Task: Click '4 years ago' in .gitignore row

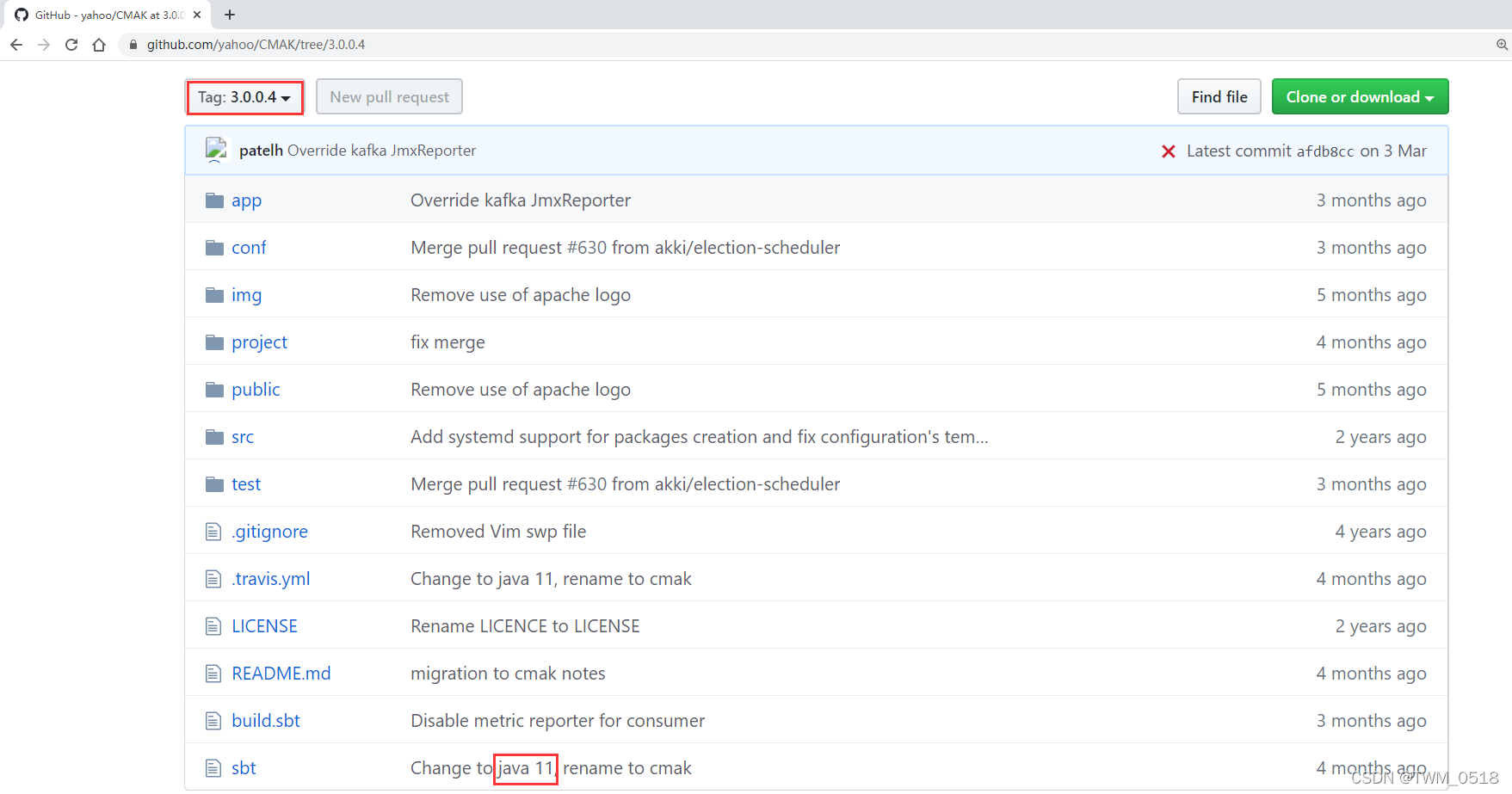Action: point(1380,532)
